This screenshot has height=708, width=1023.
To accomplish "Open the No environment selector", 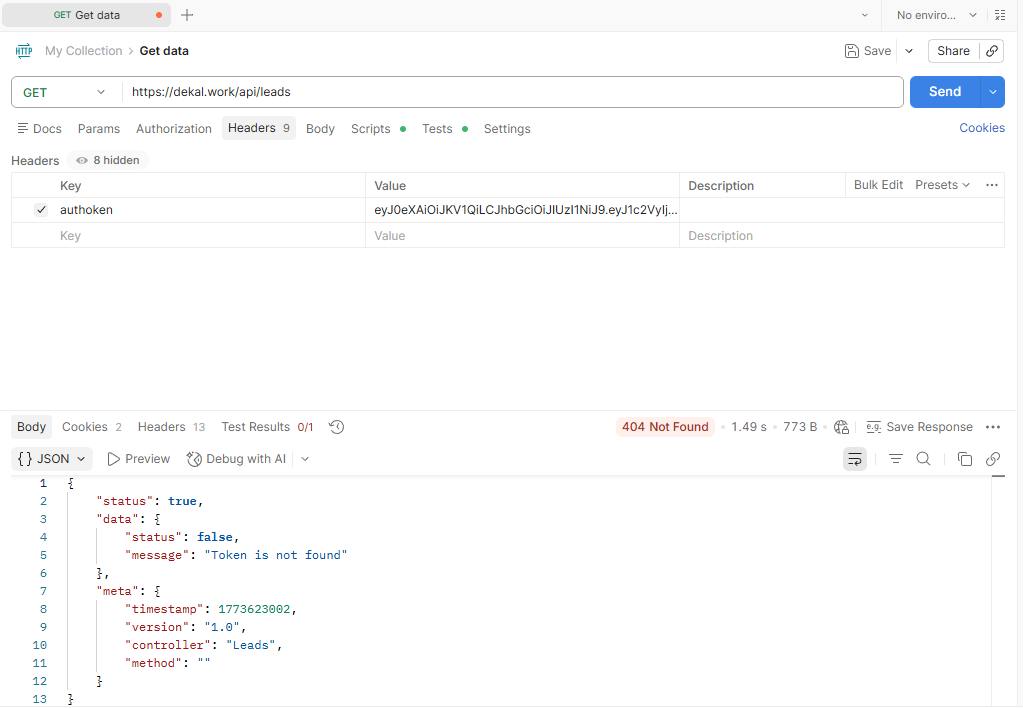I will [x=936, y=15].
